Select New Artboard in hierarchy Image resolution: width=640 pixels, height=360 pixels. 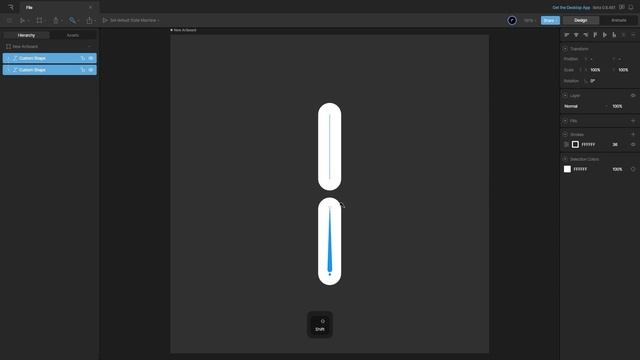coord(25,47)
